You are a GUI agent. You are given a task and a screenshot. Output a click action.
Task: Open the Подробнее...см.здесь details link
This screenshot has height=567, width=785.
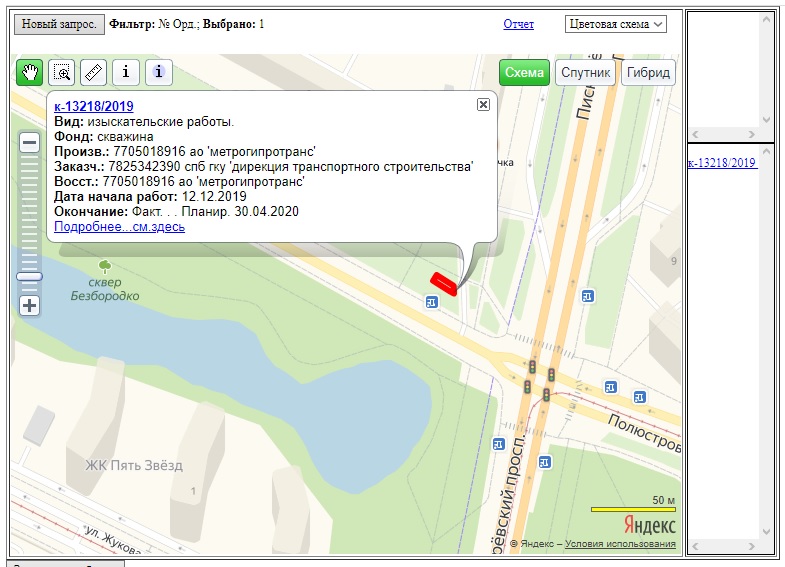[119, 227]
